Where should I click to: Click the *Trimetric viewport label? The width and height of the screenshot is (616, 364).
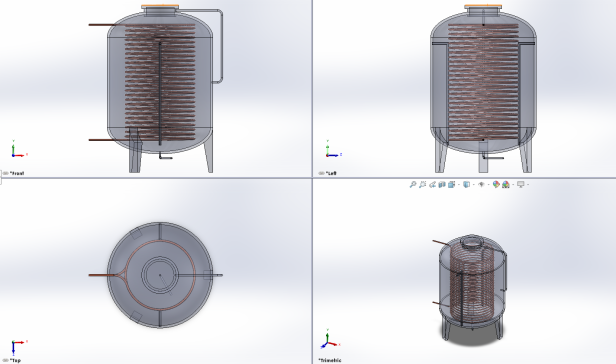pos(330,360)
